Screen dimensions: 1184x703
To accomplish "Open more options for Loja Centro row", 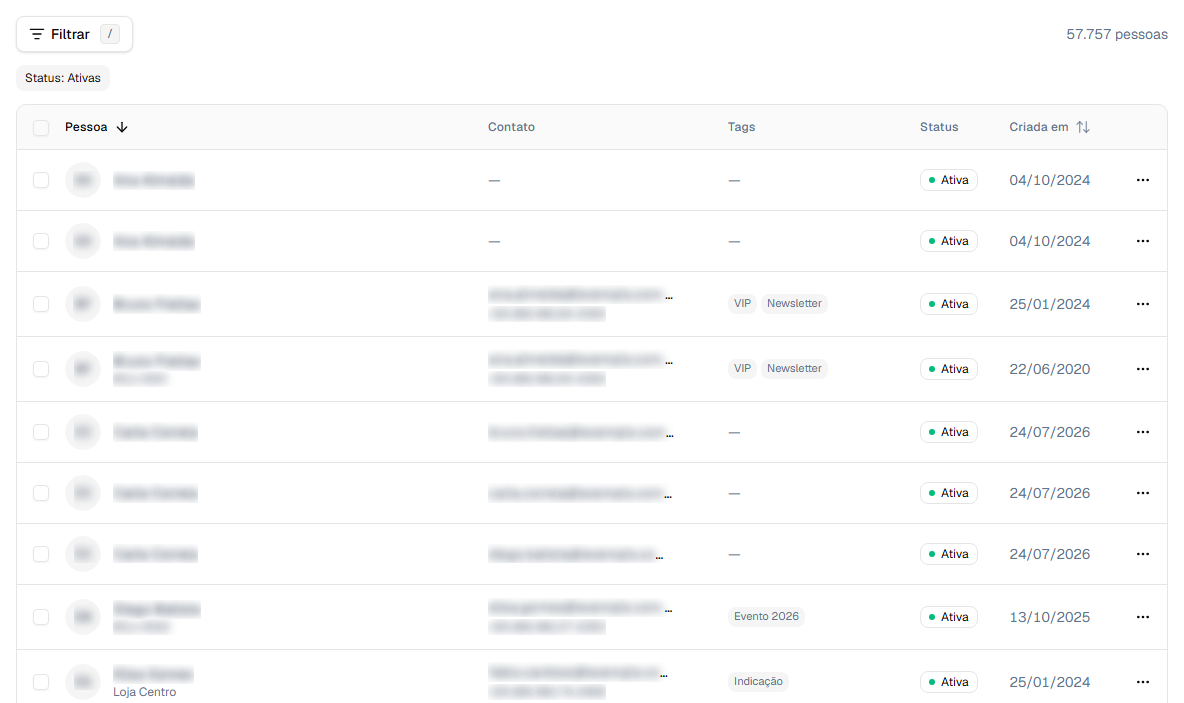I will point(1142,682).
